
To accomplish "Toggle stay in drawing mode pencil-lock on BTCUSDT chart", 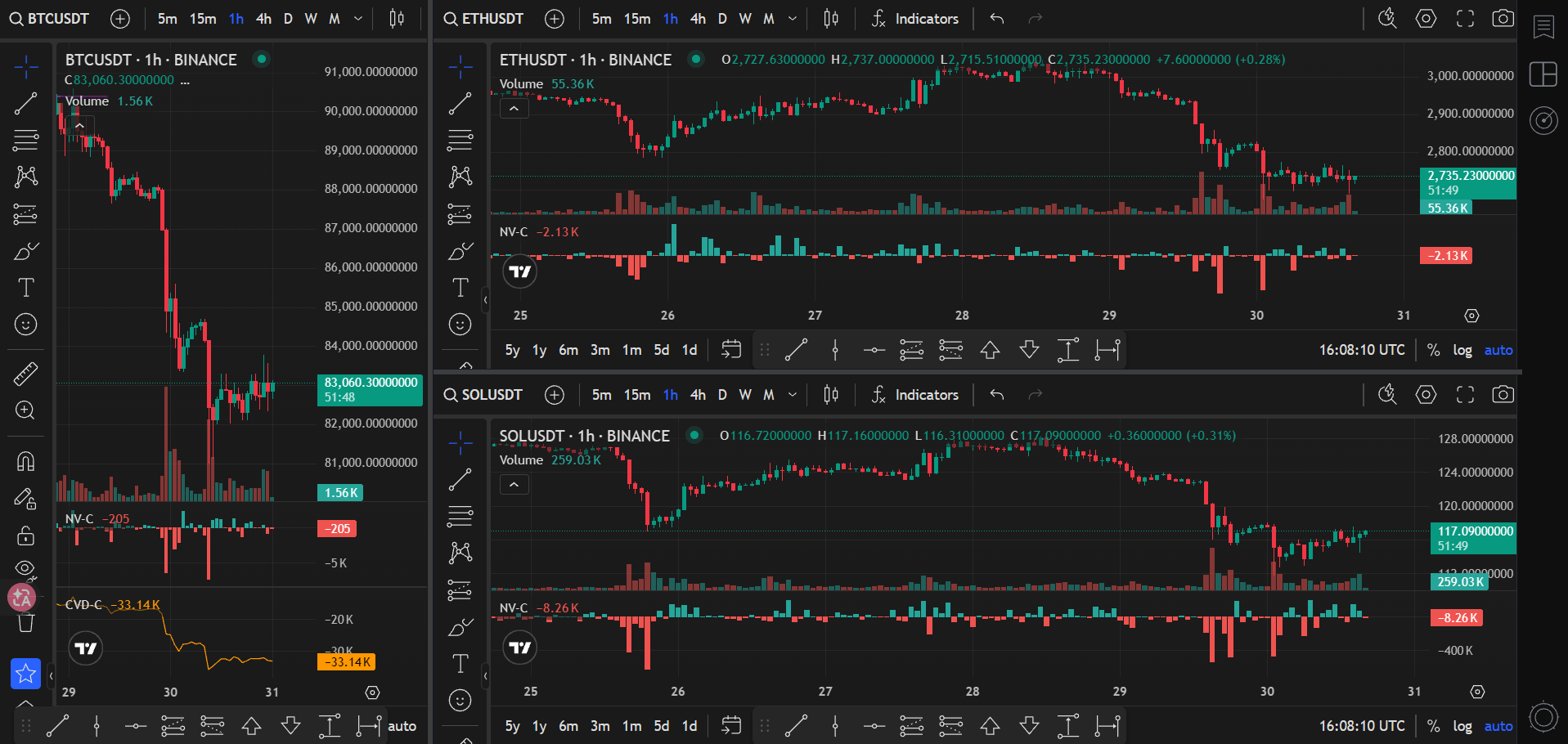I will point(26,498).
